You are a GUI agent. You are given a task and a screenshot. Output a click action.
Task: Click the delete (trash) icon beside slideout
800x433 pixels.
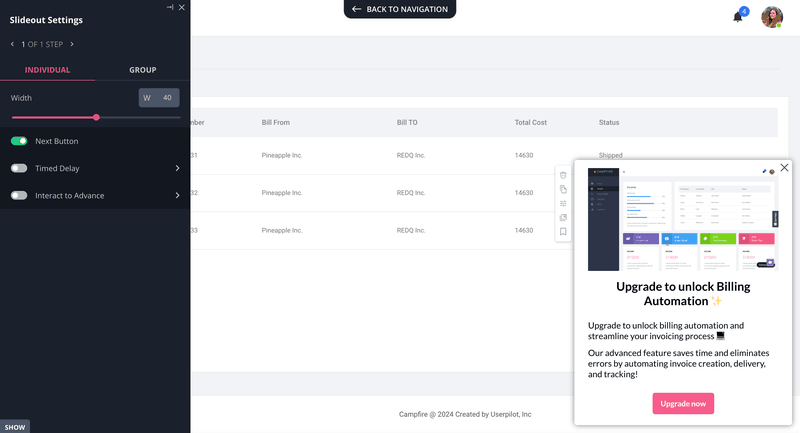click(x=563, y=175)
